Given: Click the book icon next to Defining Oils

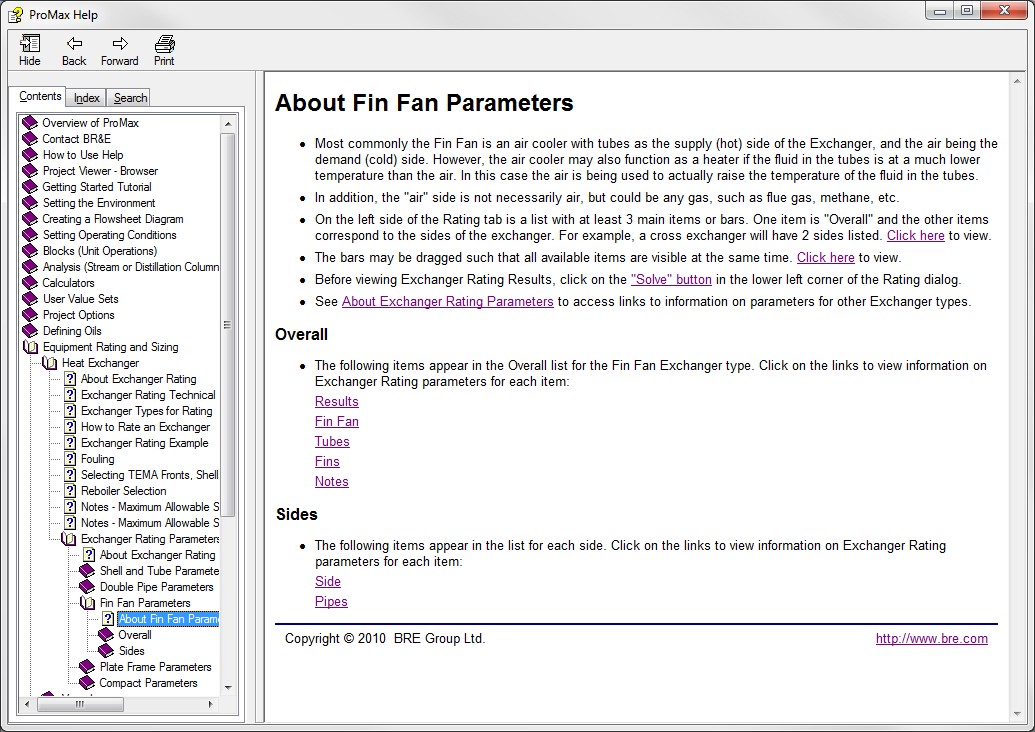Looking at the screenshot, I should (30, 331).
